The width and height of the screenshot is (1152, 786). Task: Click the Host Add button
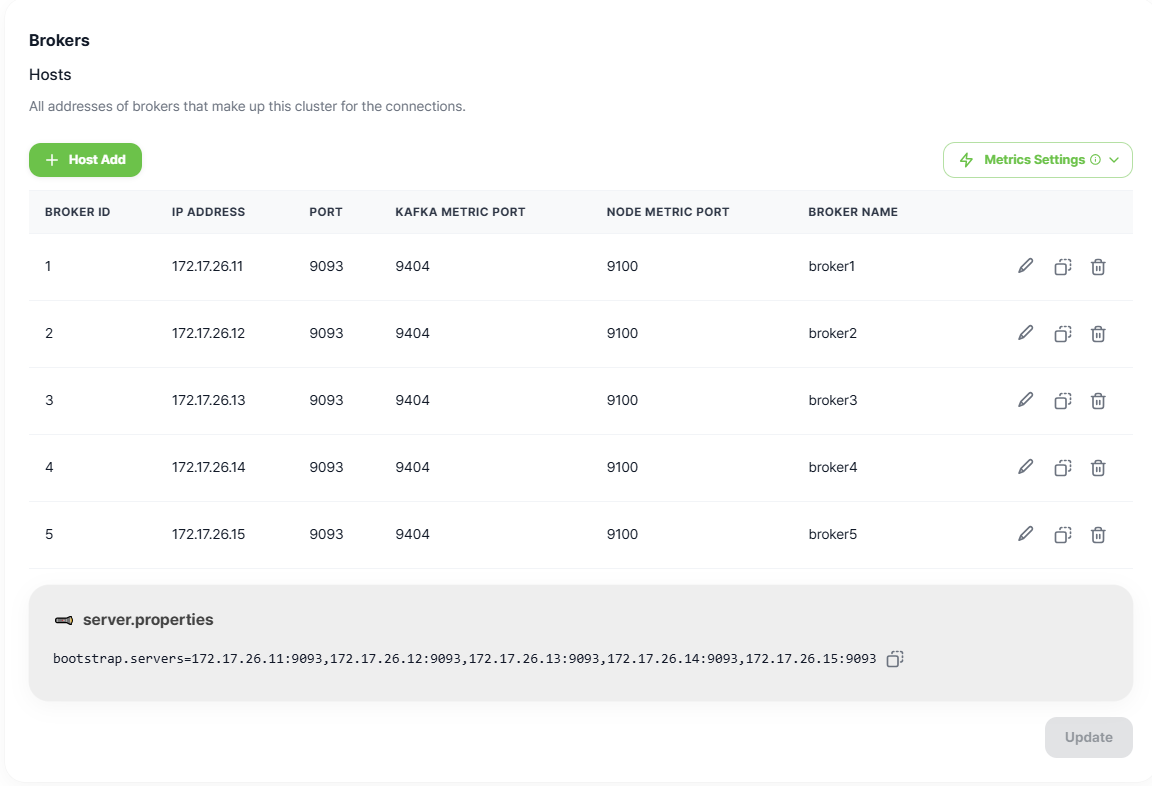[x=85, y=159]
